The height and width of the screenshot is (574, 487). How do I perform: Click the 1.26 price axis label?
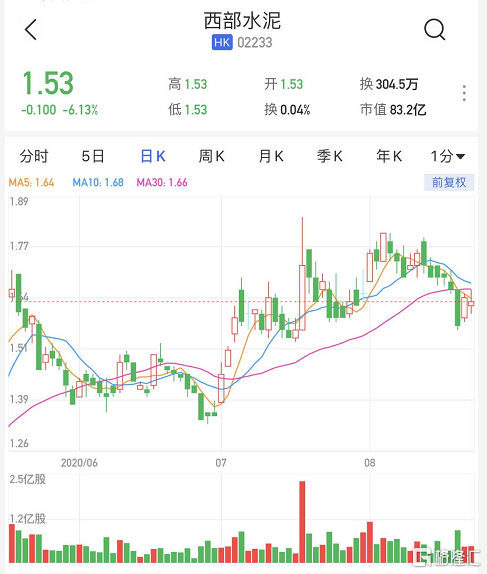(19, 444)
